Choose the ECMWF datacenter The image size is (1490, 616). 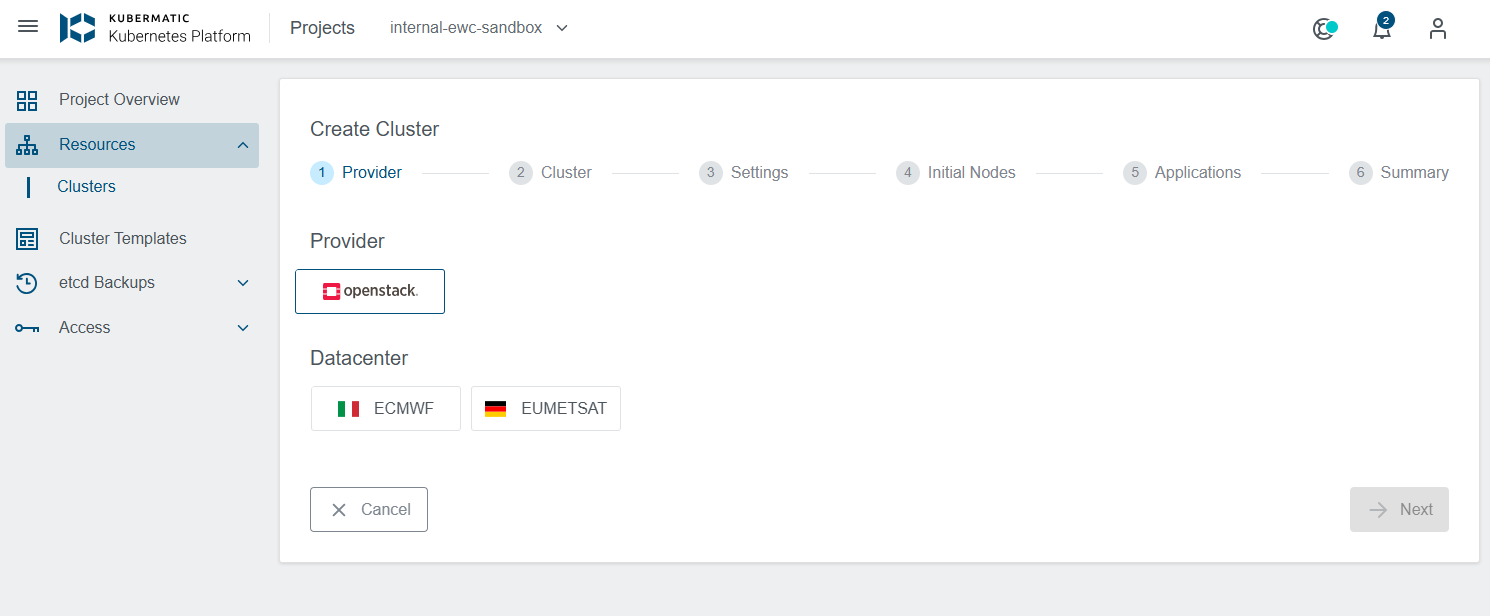tap(386, 409)
